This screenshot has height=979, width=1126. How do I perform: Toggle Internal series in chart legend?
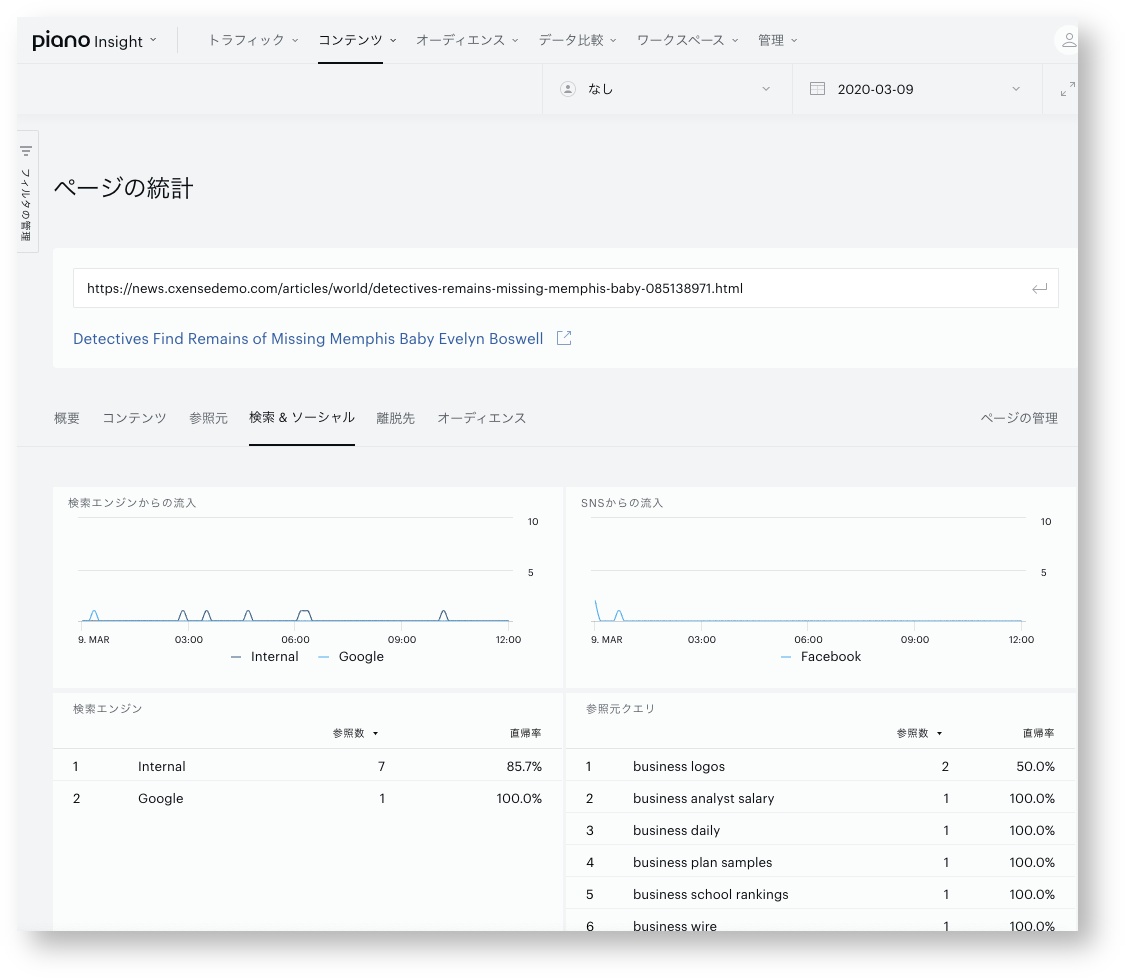coord(264,656)
